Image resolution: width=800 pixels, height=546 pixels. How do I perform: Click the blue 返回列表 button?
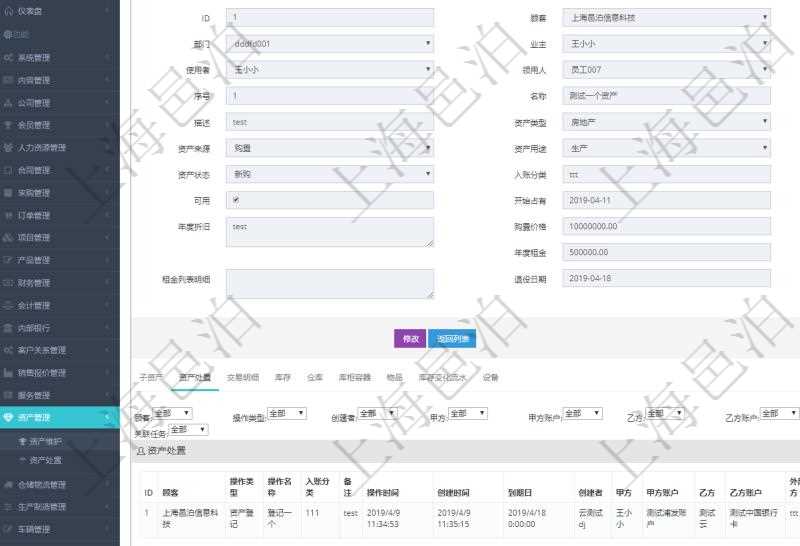pyautogui.click(x=453, y=339)
